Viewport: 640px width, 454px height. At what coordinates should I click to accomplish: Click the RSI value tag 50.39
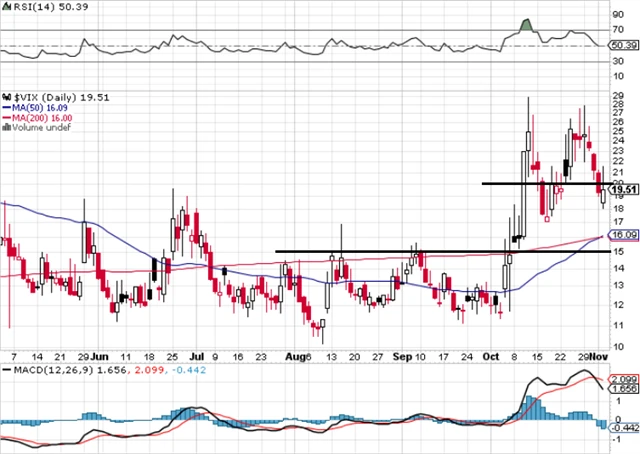coord(623,45)
